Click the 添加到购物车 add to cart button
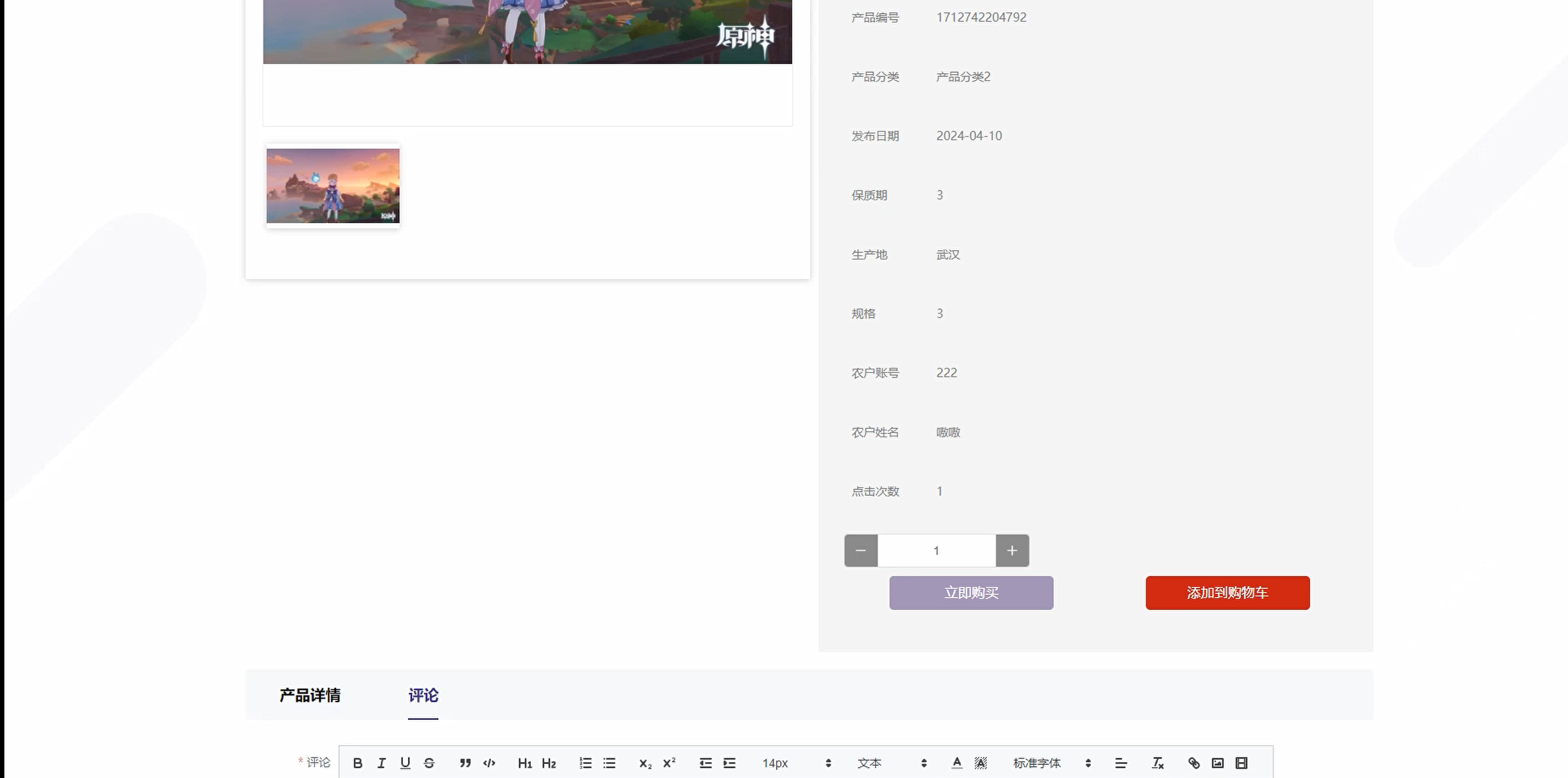Image resolution: width=1568 pixels, height=778 pixels. 1228,593
